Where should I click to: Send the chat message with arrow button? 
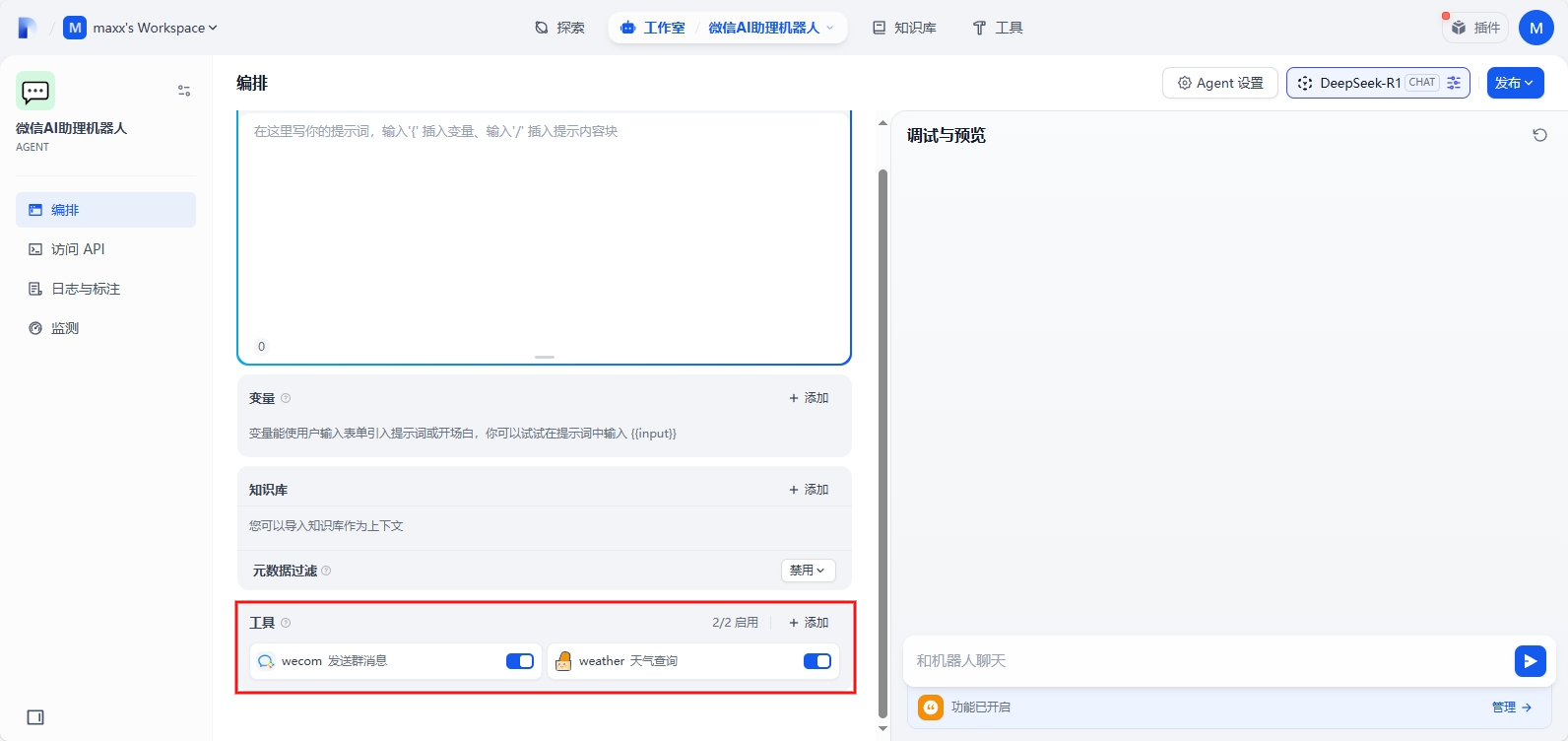1530,661
